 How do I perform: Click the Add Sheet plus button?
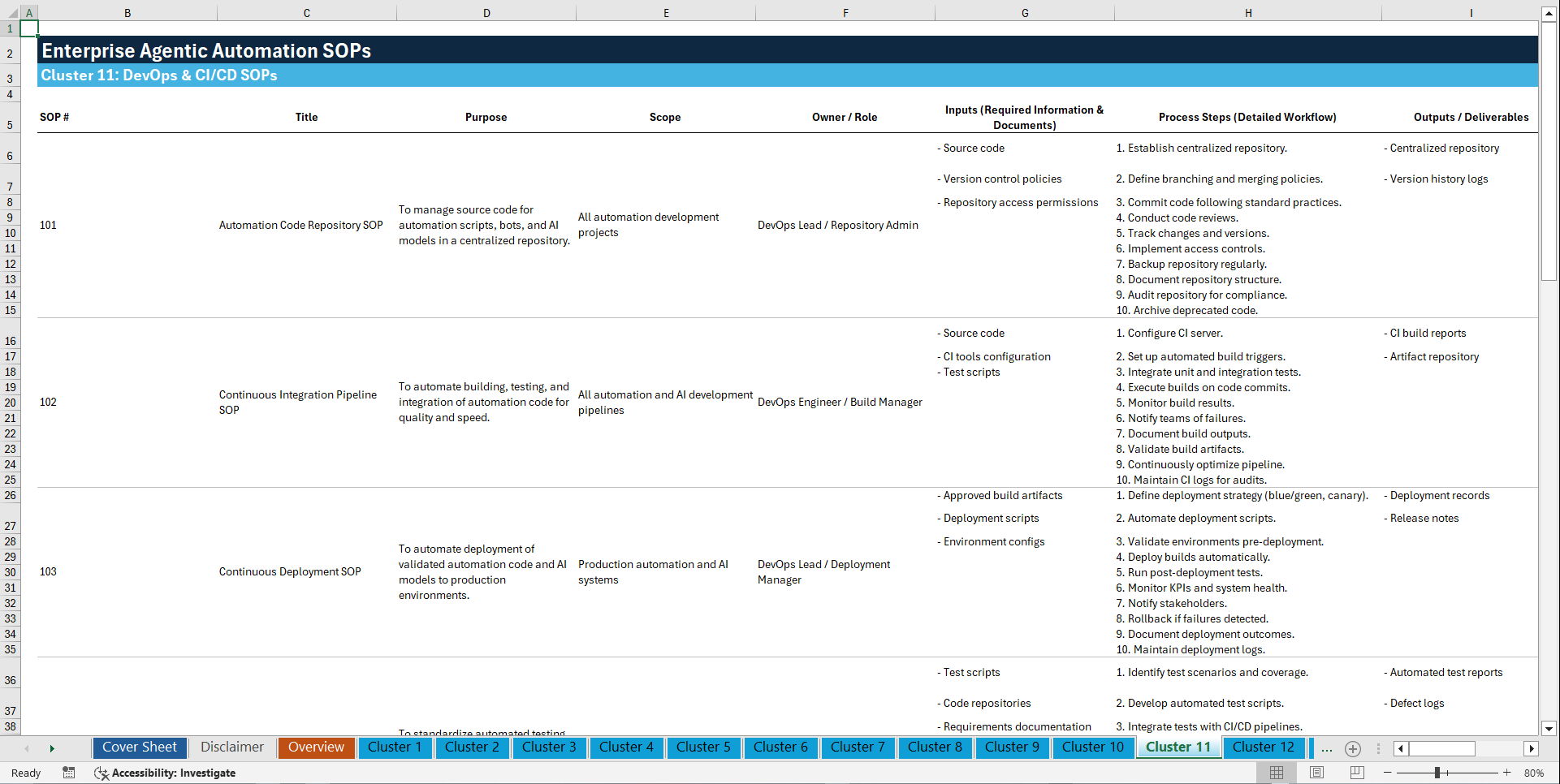point(1352,748)
